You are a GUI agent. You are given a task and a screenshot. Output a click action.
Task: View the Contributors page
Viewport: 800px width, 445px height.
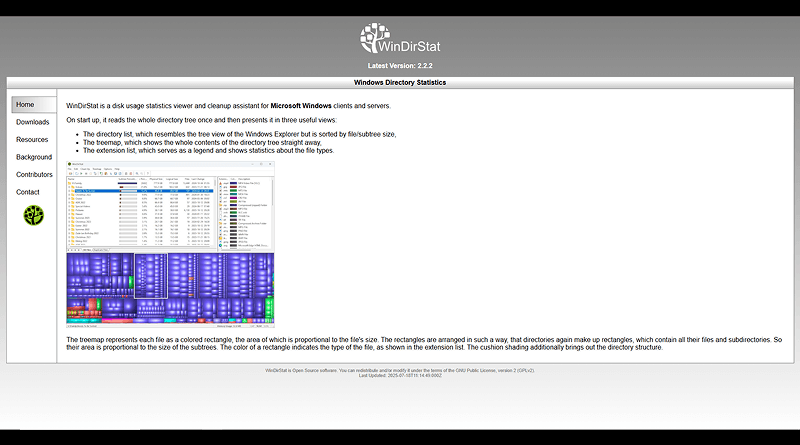tap(34, 175)
